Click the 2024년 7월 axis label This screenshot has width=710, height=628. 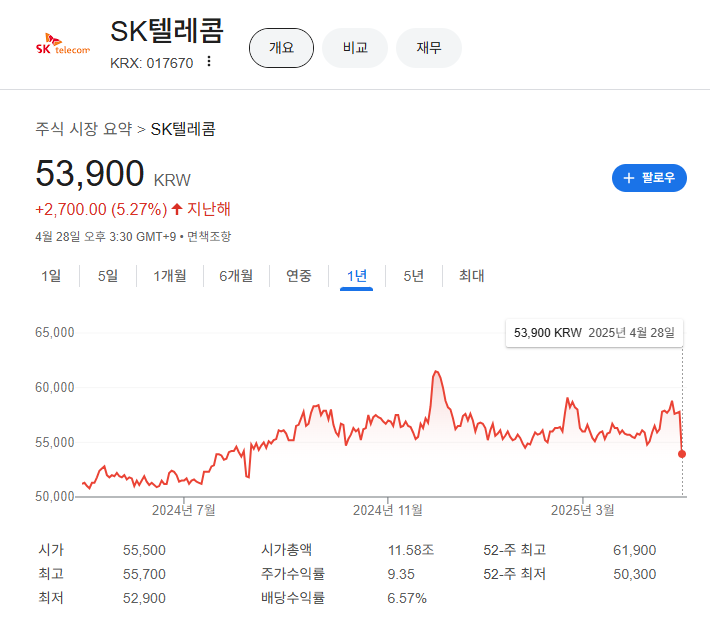pos(183,510)
